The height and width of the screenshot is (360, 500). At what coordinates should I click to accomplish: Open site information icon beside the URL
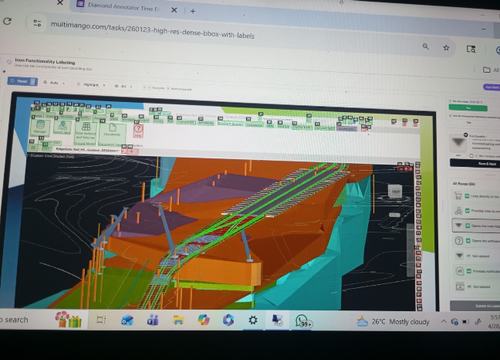click(x=37, y=23)
